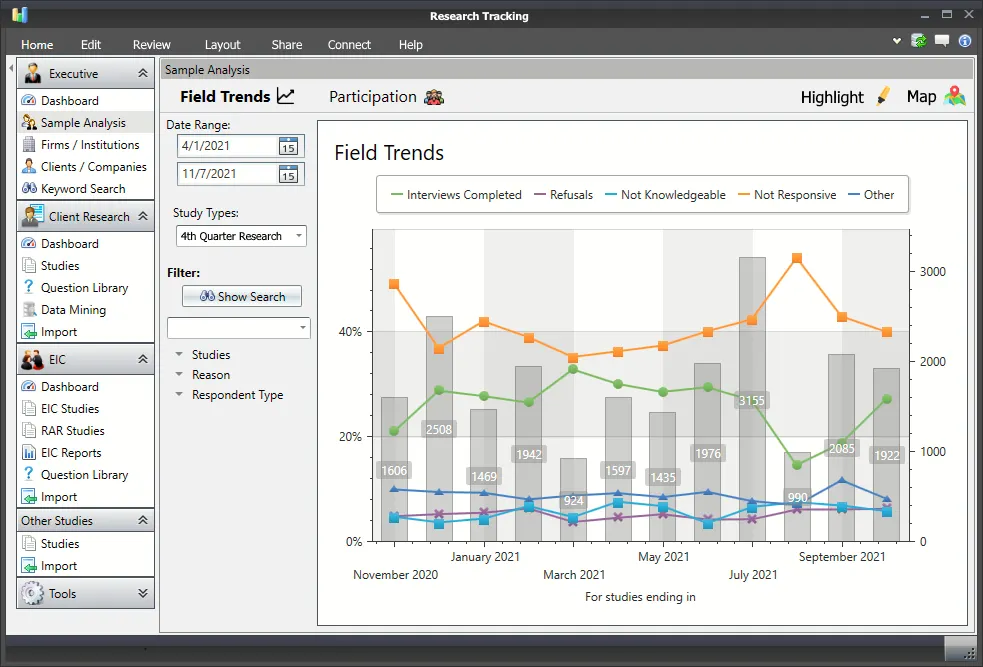Click the RAR Studies document icon

pos(29,431)
